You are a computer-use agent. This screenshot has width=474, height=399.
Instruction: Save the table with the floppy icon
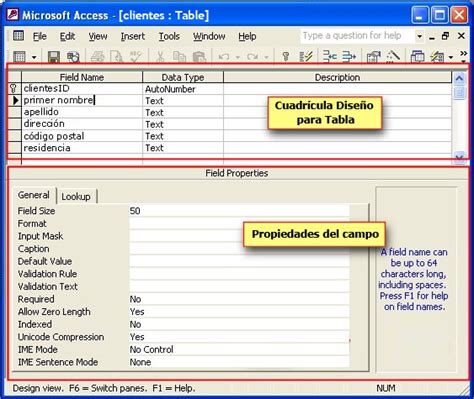[x=54, y=57]
